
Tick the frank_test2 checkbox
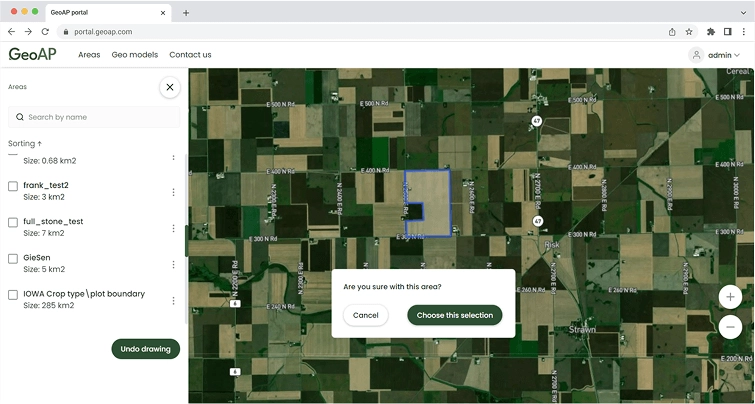point(13,186)
